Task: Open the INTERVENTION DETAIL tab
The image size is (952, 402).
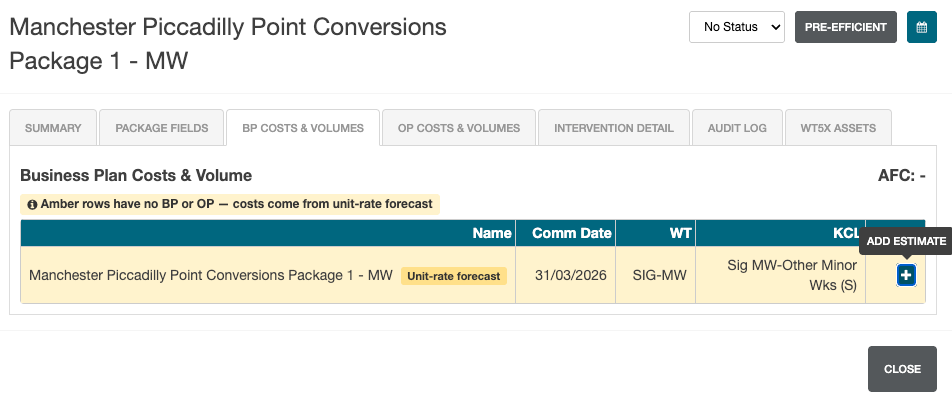Action: (614, 128)
